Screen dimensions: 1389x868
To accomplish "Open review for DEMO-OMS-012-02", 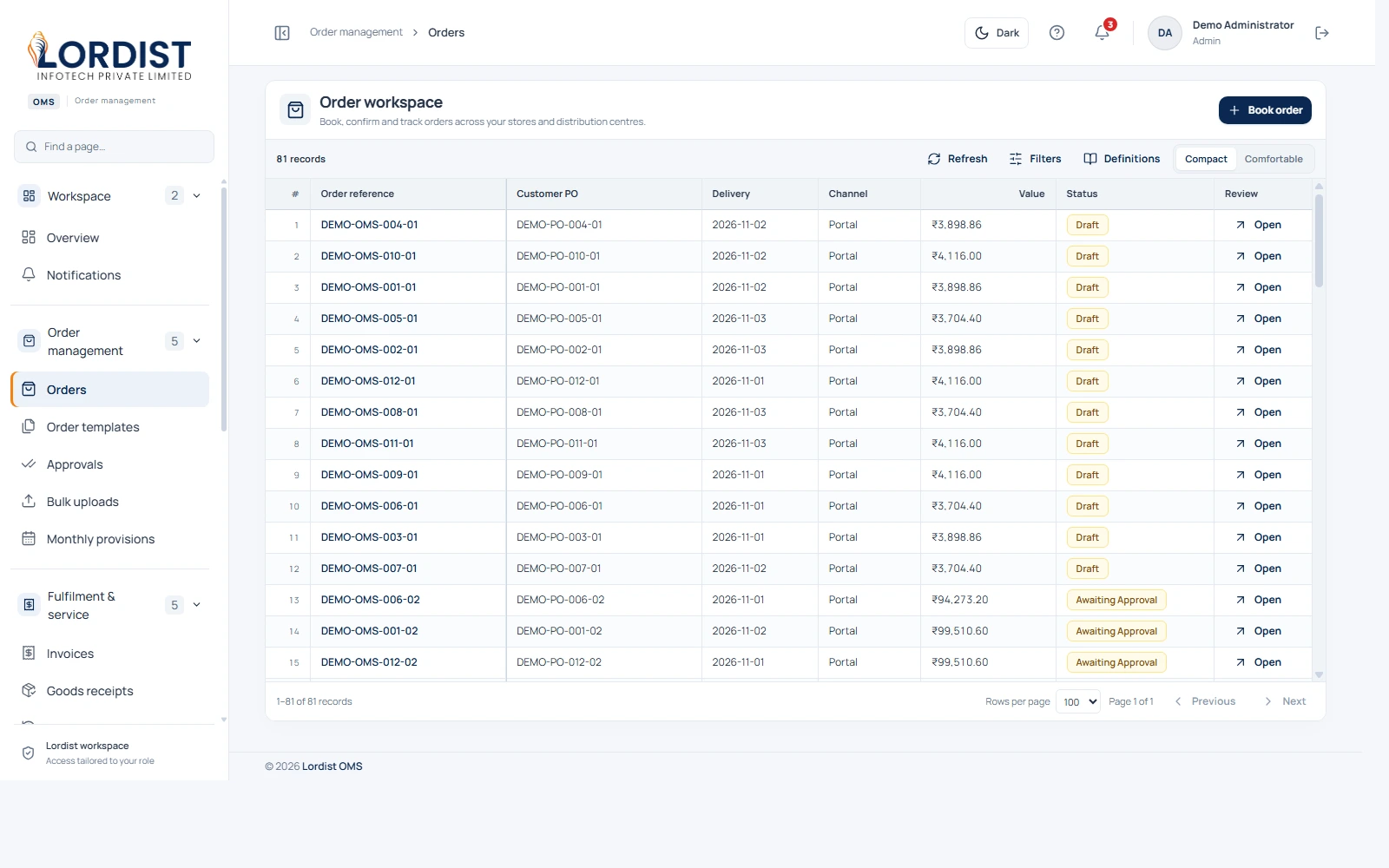I will click(1259, 662).
